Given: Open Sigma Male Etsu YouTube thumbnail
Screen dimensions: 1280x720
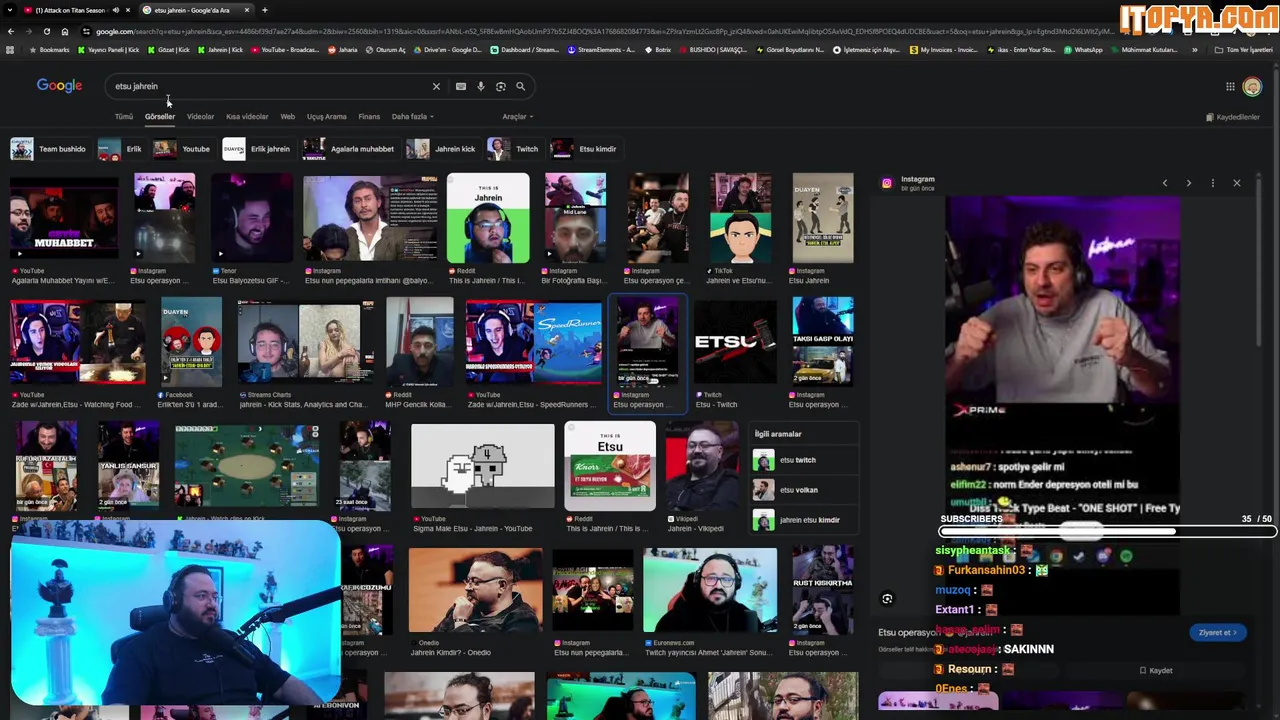Looking at the screenshot, I should point(482,466).
